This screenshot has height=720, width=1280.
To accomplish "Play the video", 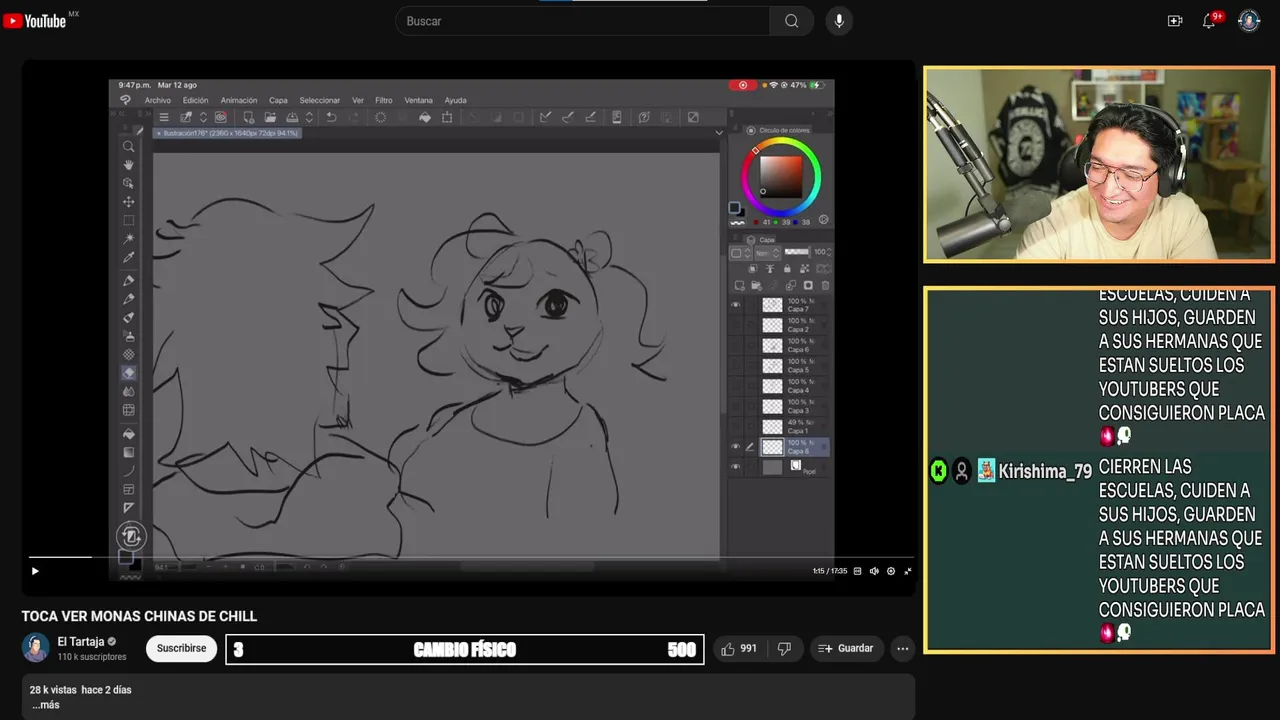I will [x=35, y=571].
